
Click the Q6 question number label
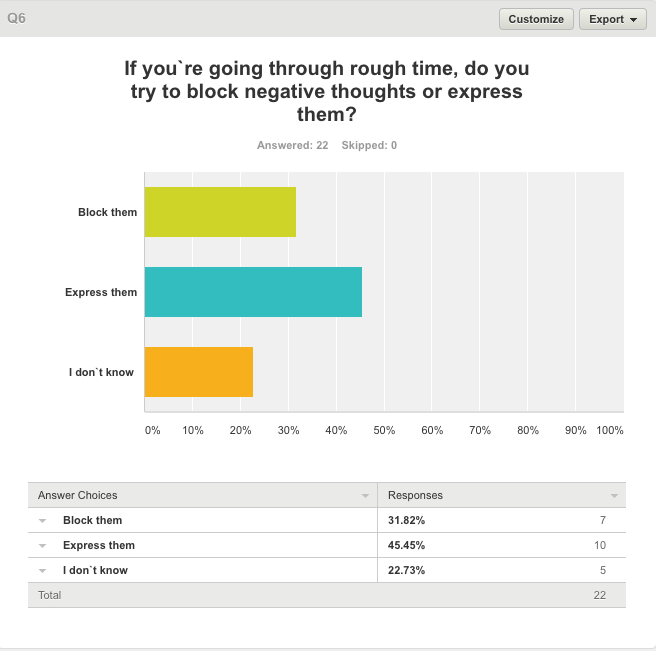click(17, 18)
